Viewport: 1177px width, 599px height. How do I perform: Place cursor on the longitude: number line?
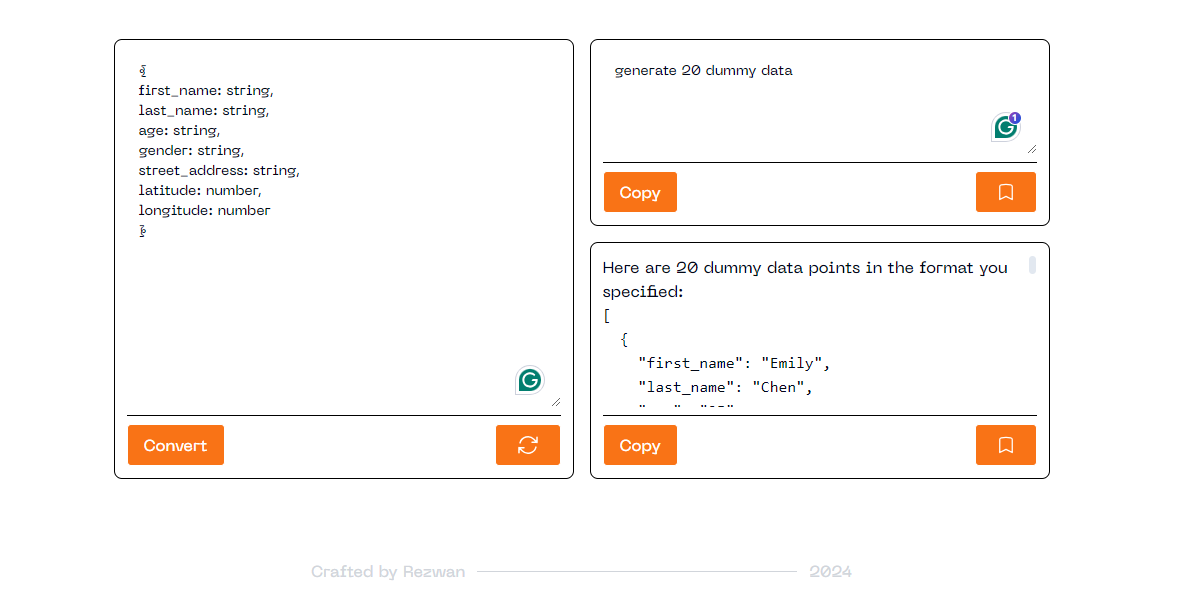coord(204,211)
